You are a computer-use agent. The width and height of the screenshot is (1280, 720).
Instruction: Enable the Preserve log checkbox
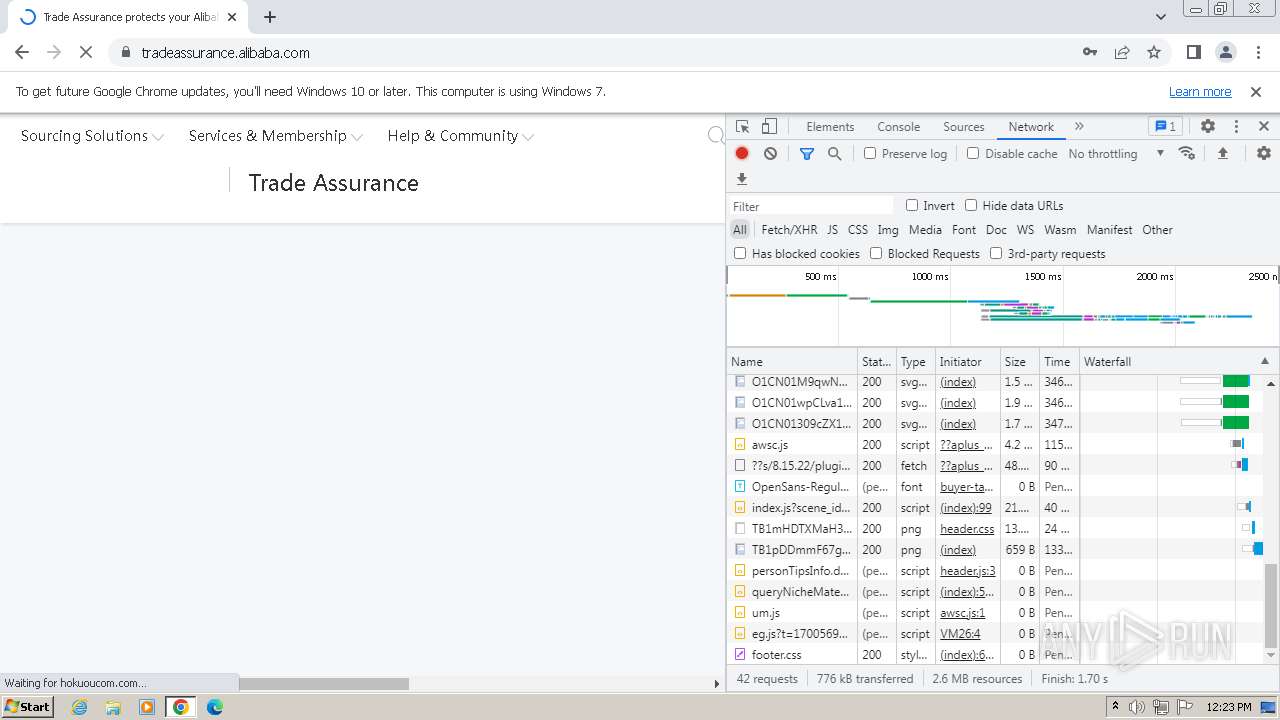click(x=870, y=153)
